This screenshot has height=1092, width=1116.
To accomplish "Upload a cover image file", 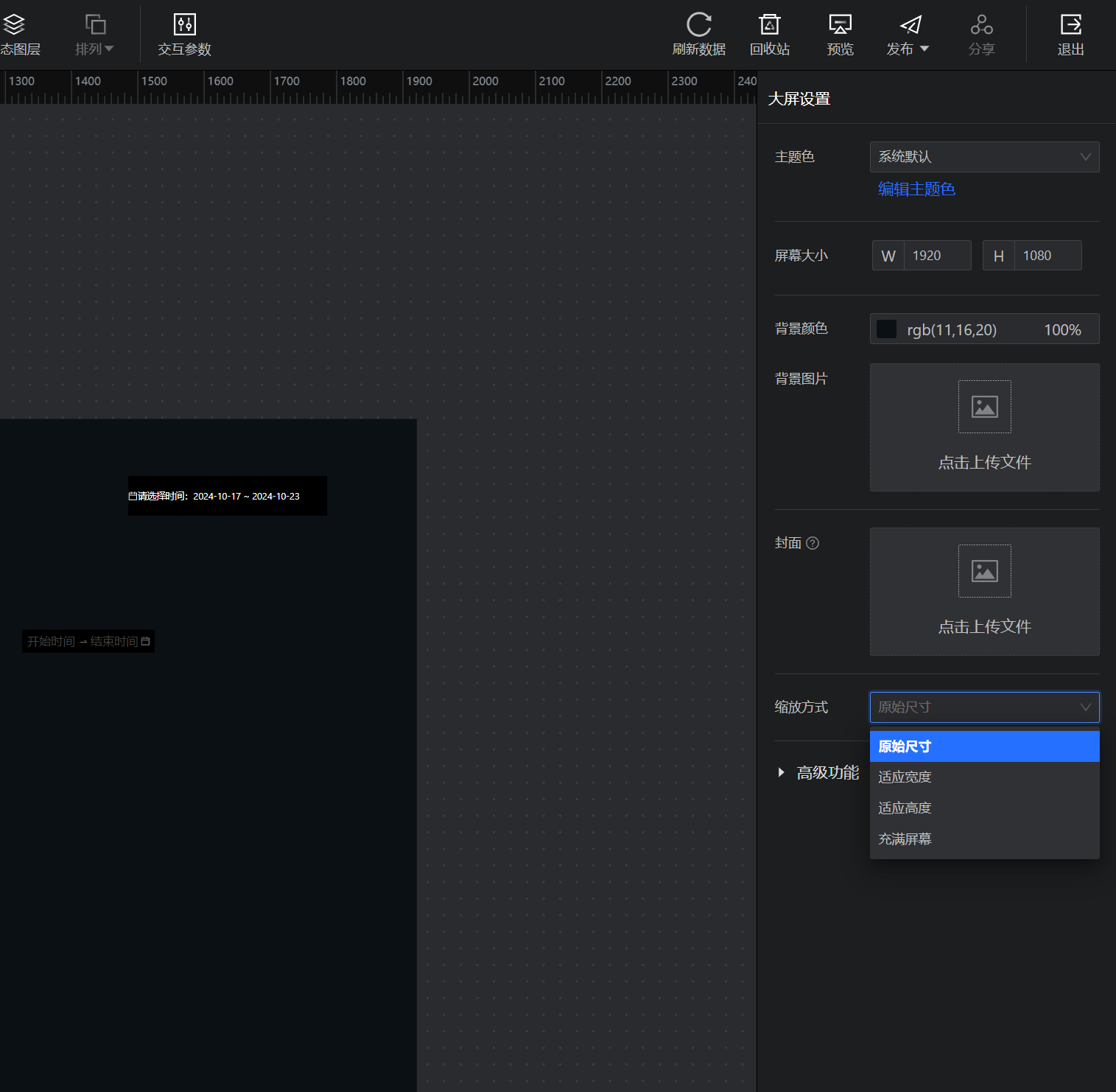I will 984,592.
